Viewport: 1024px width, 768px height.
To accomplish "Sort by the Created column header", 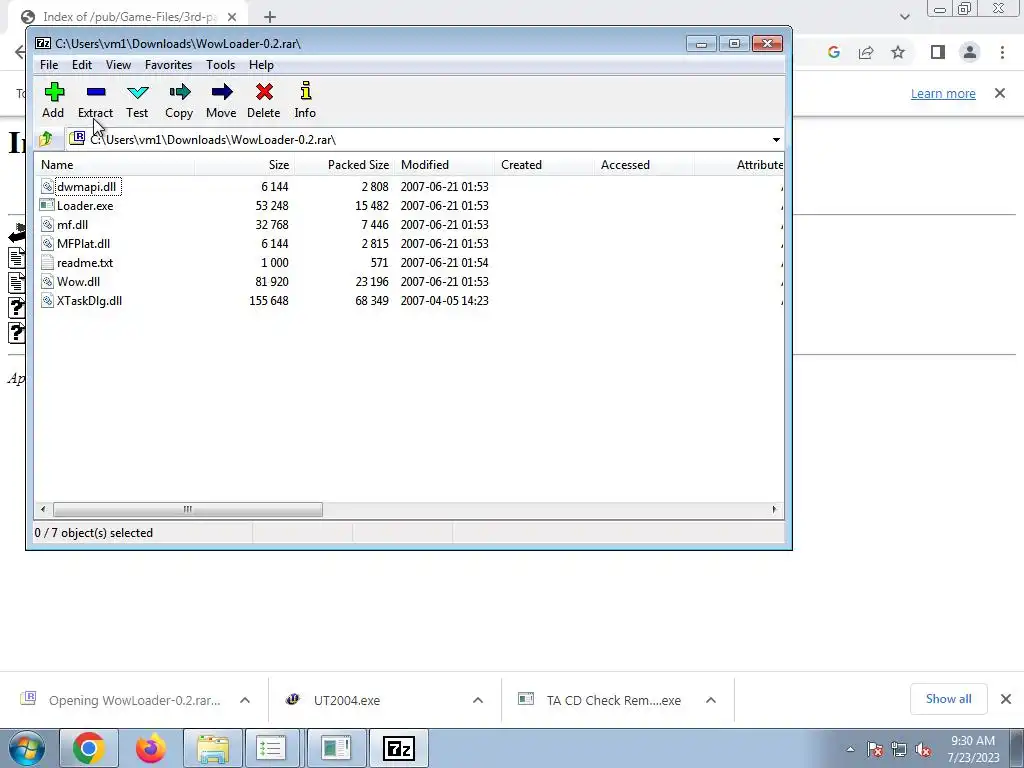I will click(544, 165).
